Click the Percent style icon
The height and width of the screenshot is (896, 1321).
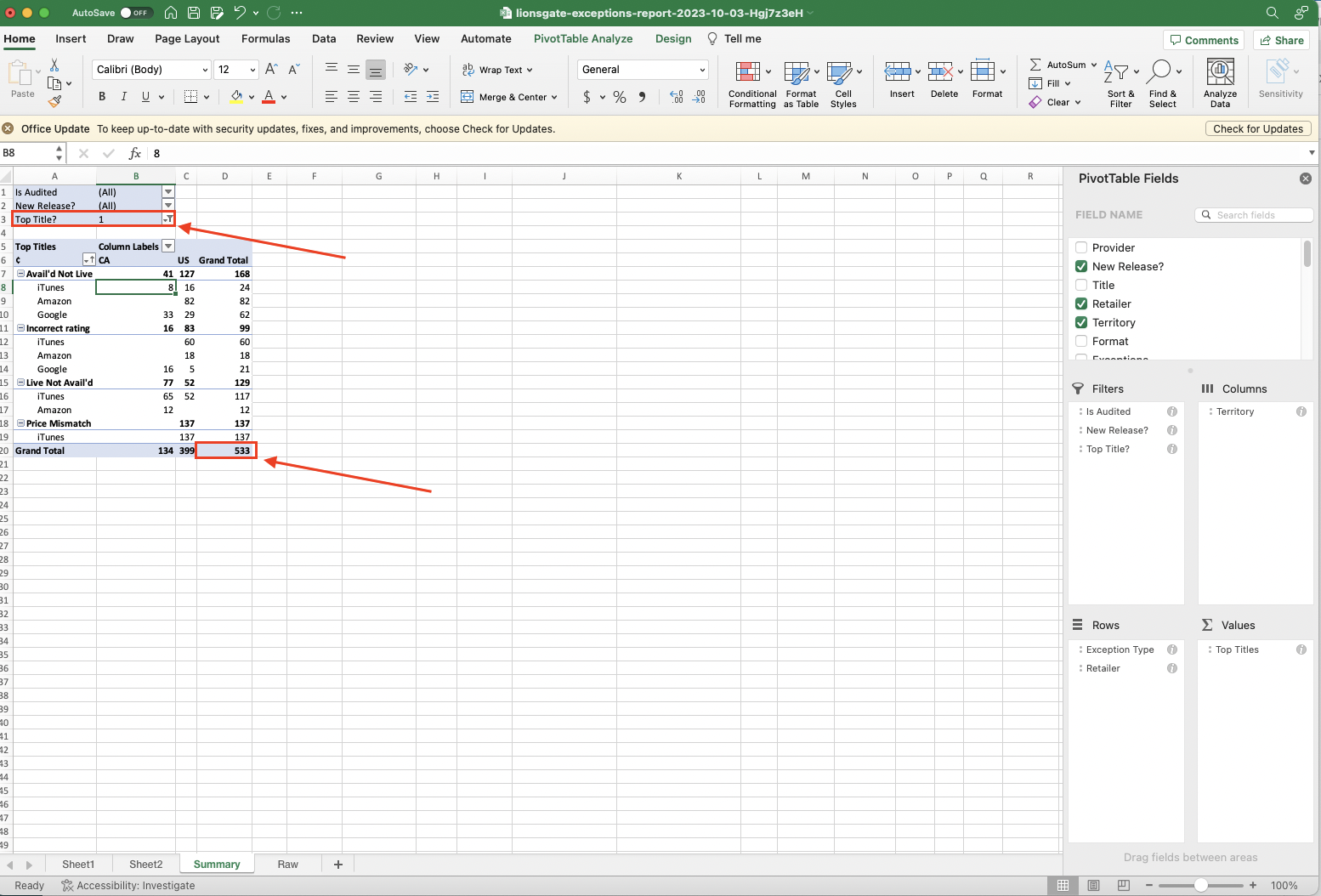point(620,97)
